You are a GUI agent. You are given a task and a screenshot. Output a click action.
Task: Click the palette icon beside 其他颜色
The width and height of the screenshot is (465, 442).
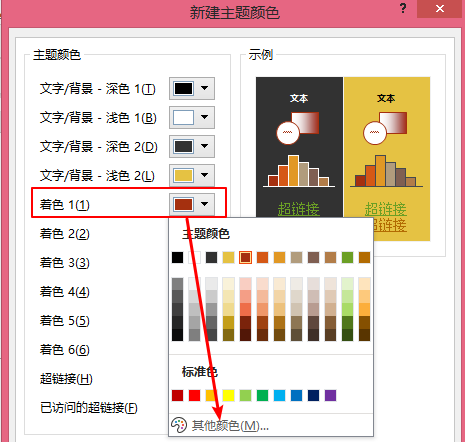pyautogui.click(x=179, y=425)
